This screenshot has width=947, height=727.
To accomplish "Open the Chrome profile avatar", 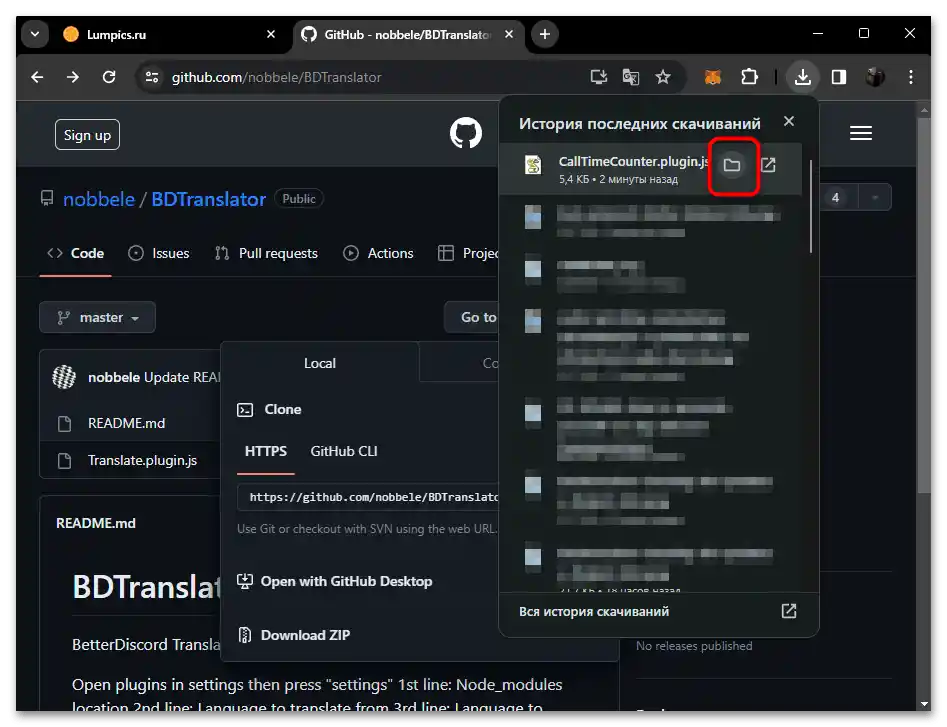I will 875,77.
